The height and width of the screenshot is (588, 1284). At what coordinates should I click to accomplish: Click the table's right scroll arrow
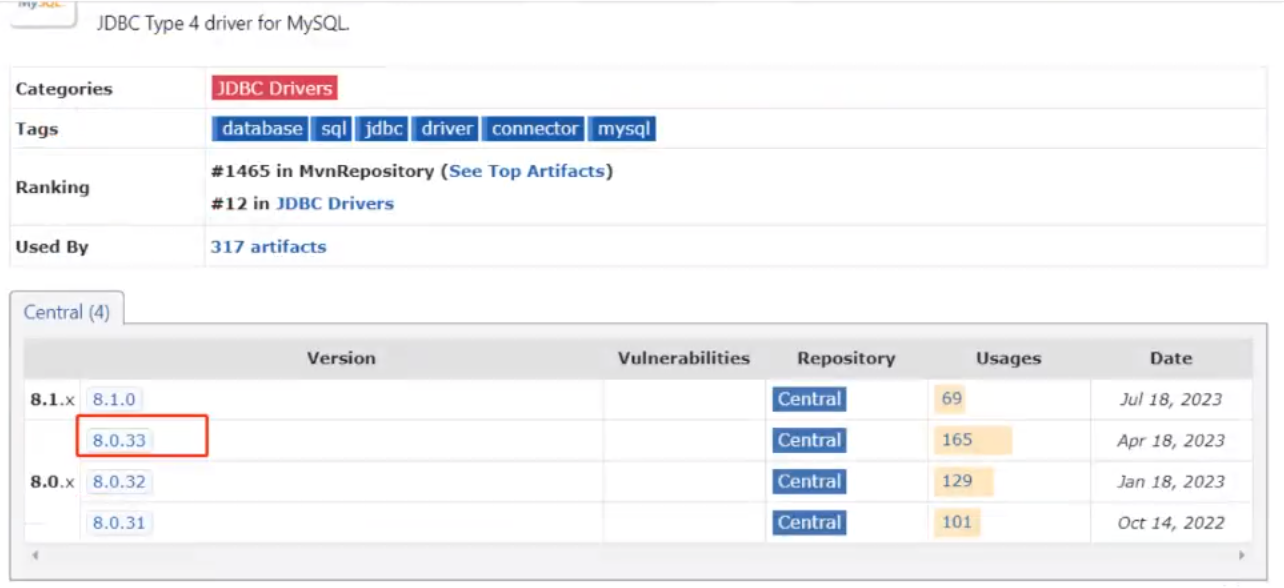[x=1242, y=555]
